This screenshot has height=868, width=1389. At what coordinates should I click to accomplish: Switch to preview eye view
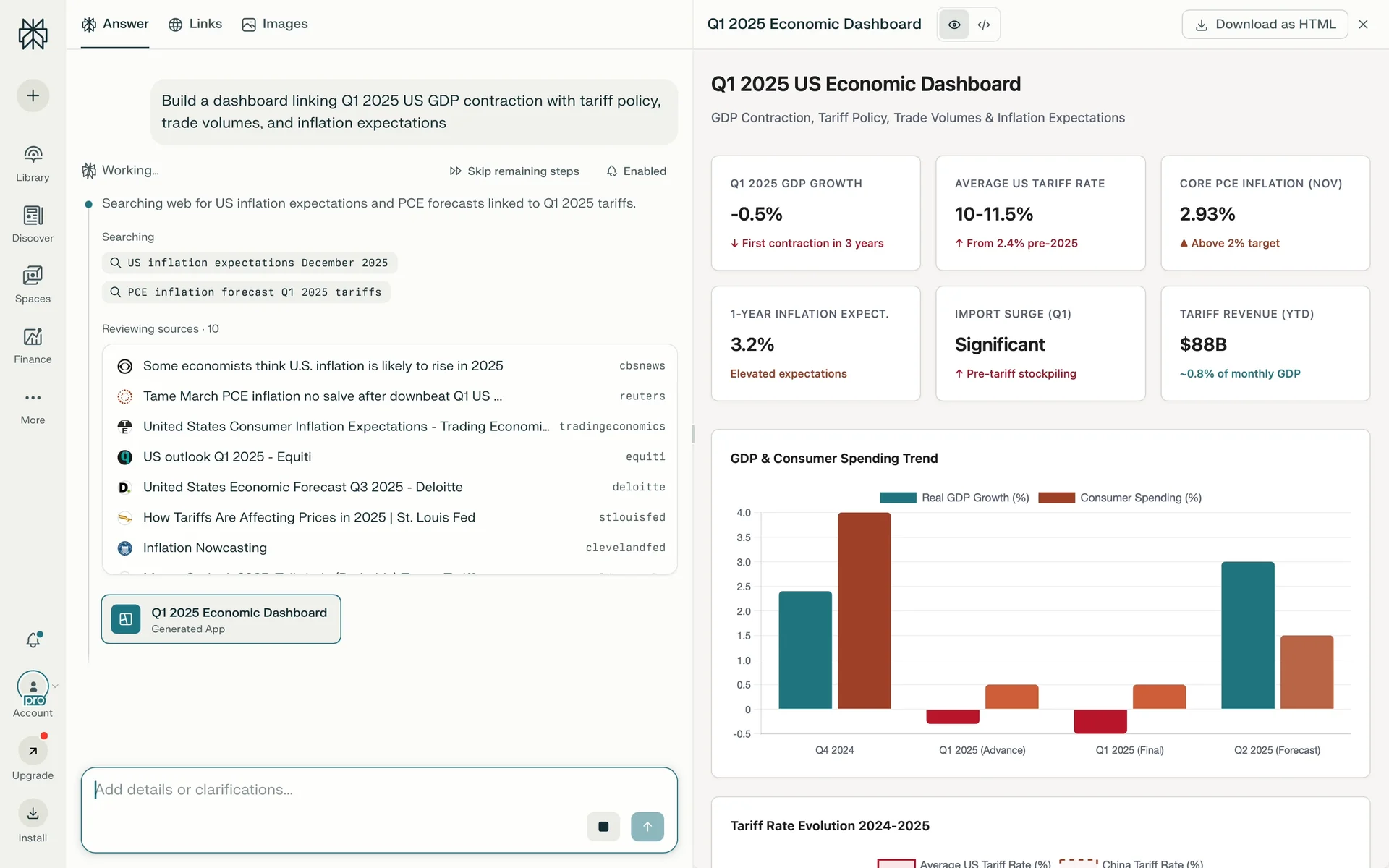[x=954, y=25]
